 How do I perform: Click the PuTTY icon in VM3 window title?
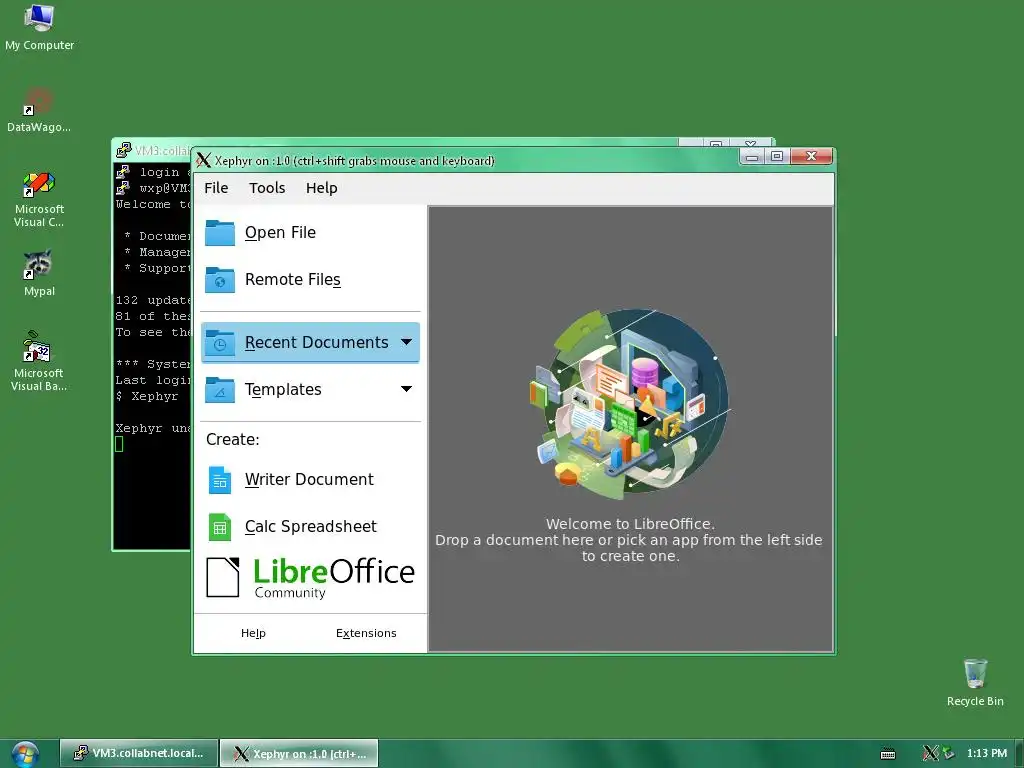123,151
